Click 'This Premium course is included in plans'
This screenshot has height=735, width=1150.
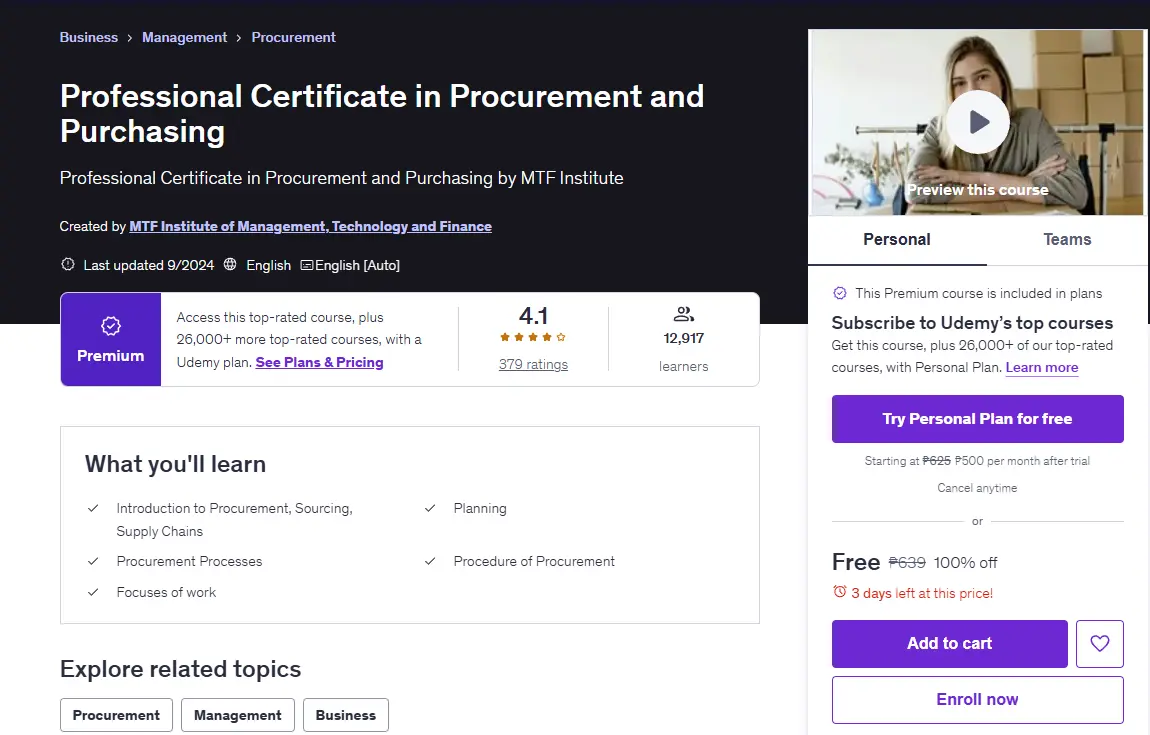tap(978, 293)
